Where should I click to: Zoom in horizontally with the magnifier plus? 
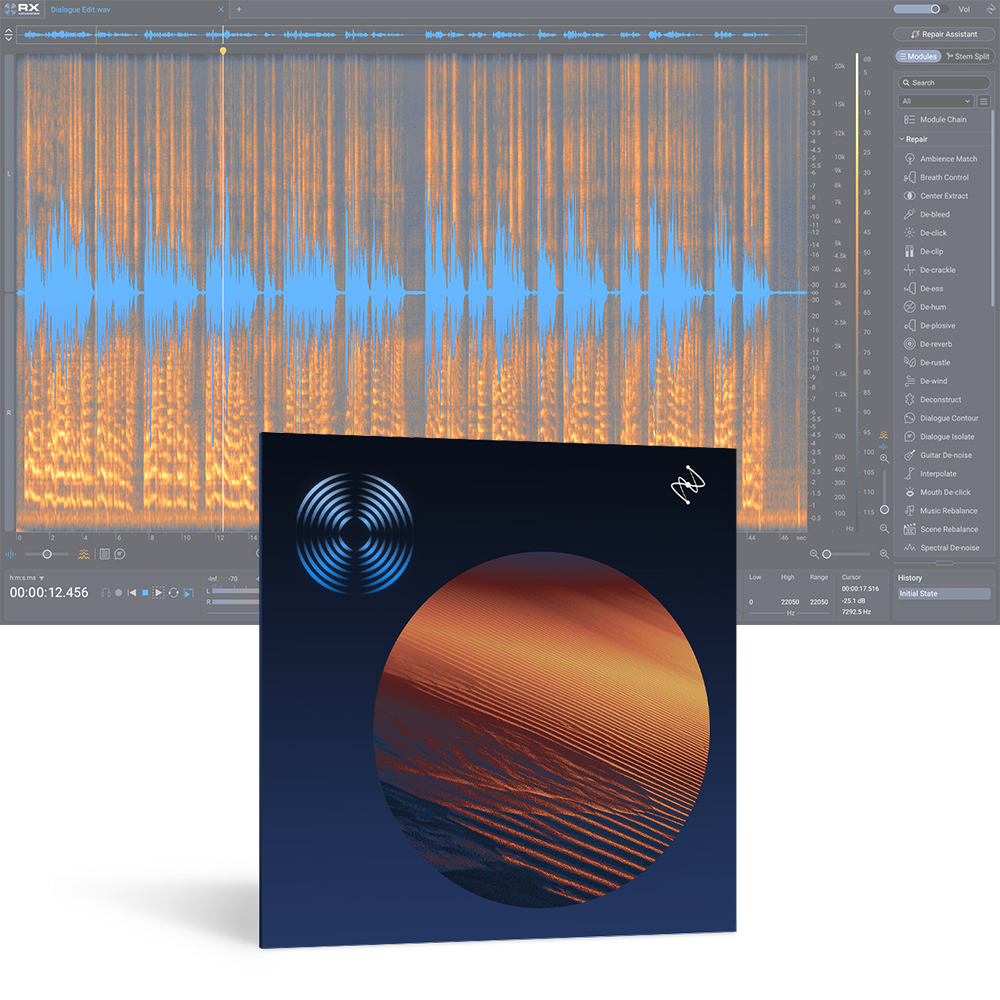point(885,554)
